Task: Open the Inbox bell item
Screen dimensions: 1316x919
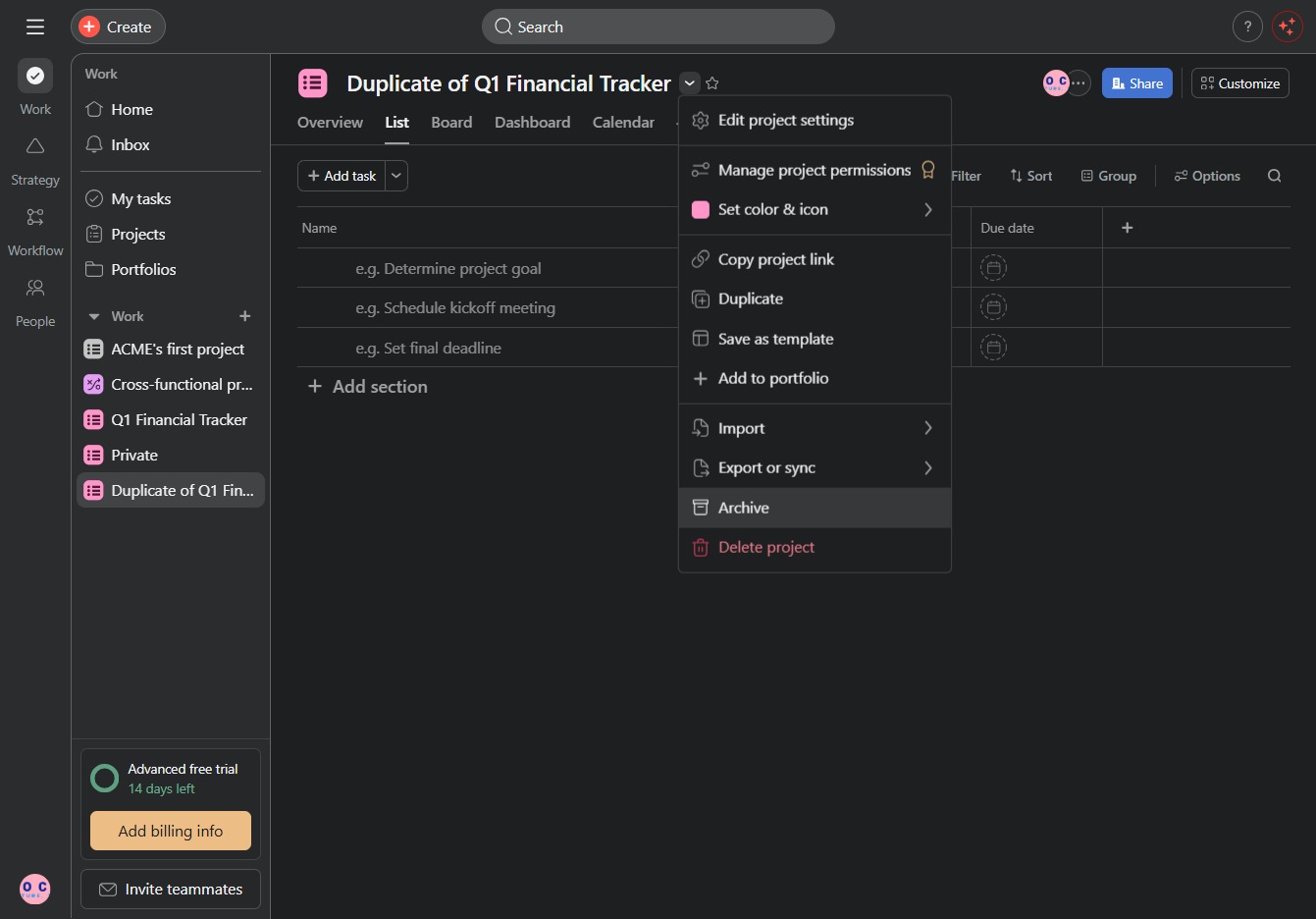Action: coord(168,144)
